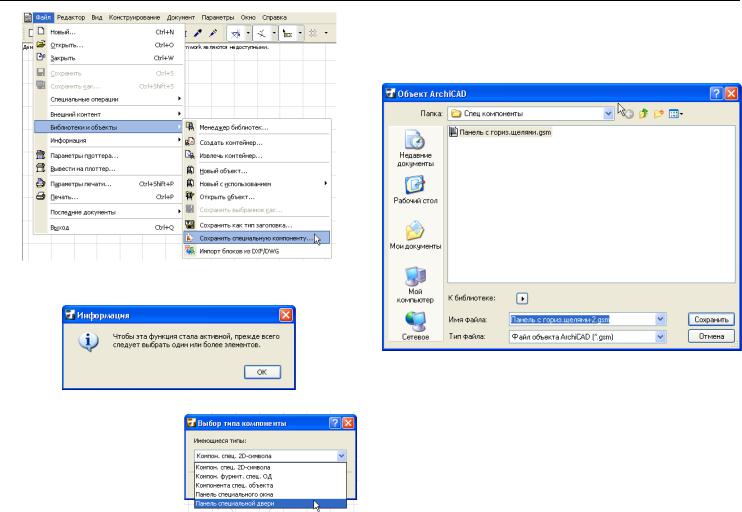Image resolution: width=742 pixels, height=512 pixels.
Task: Click help button in Выбор типа компоненты dialog
Action: pyautogui.click(x=335, y=423)
